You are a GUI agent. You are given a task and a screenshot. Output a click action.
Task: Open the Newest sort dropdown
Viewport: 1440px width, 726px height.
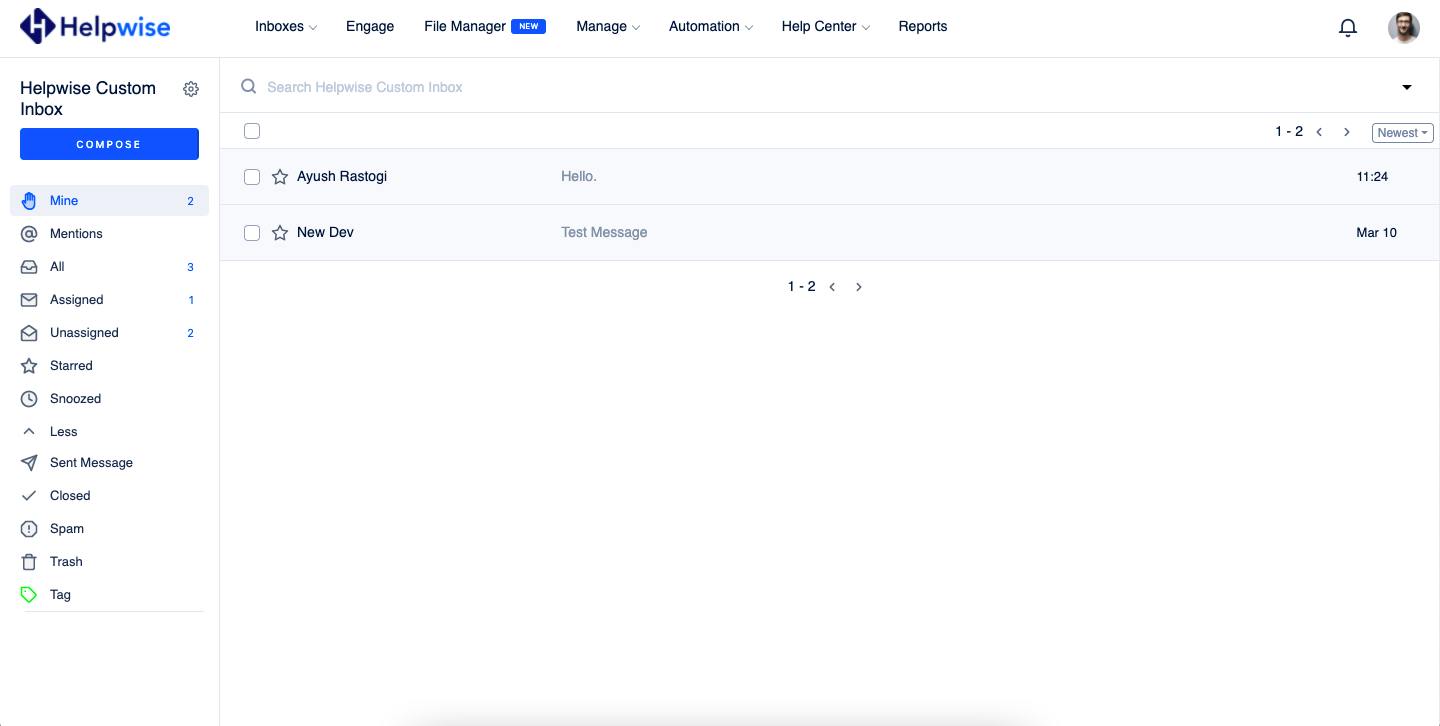click(1402, 132)
